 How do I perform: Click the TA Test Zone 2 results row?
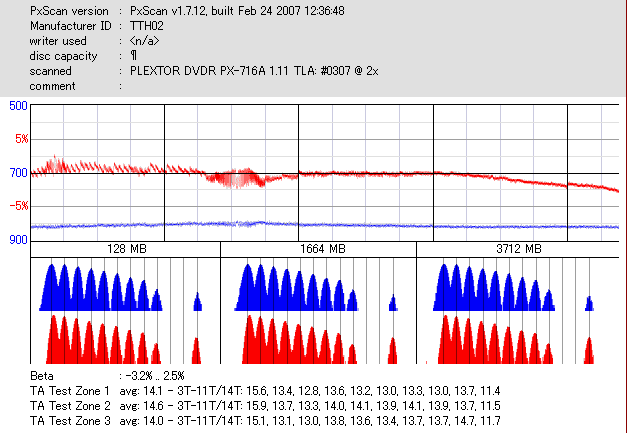point(265,406)
